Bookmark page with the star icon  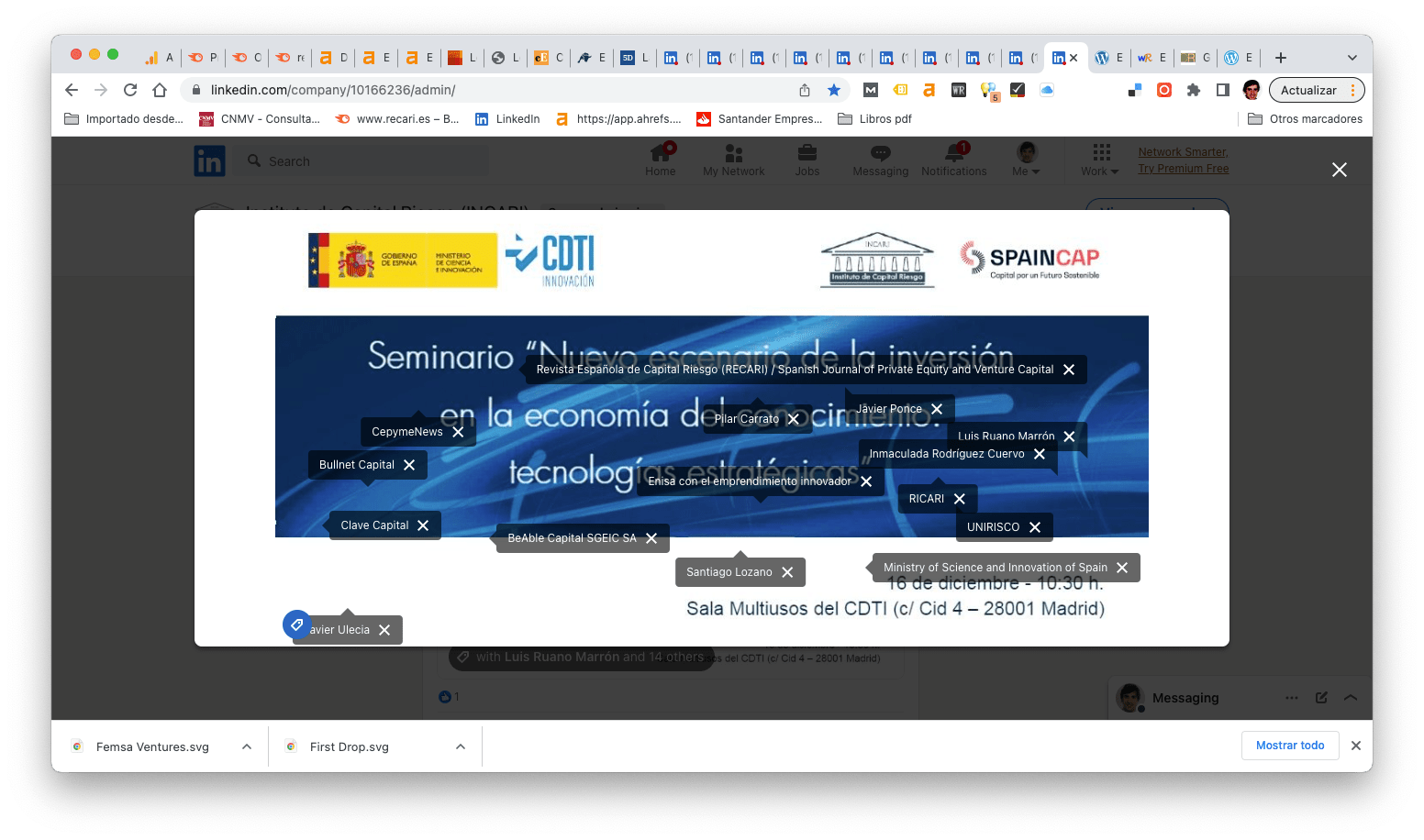point(834,90)
